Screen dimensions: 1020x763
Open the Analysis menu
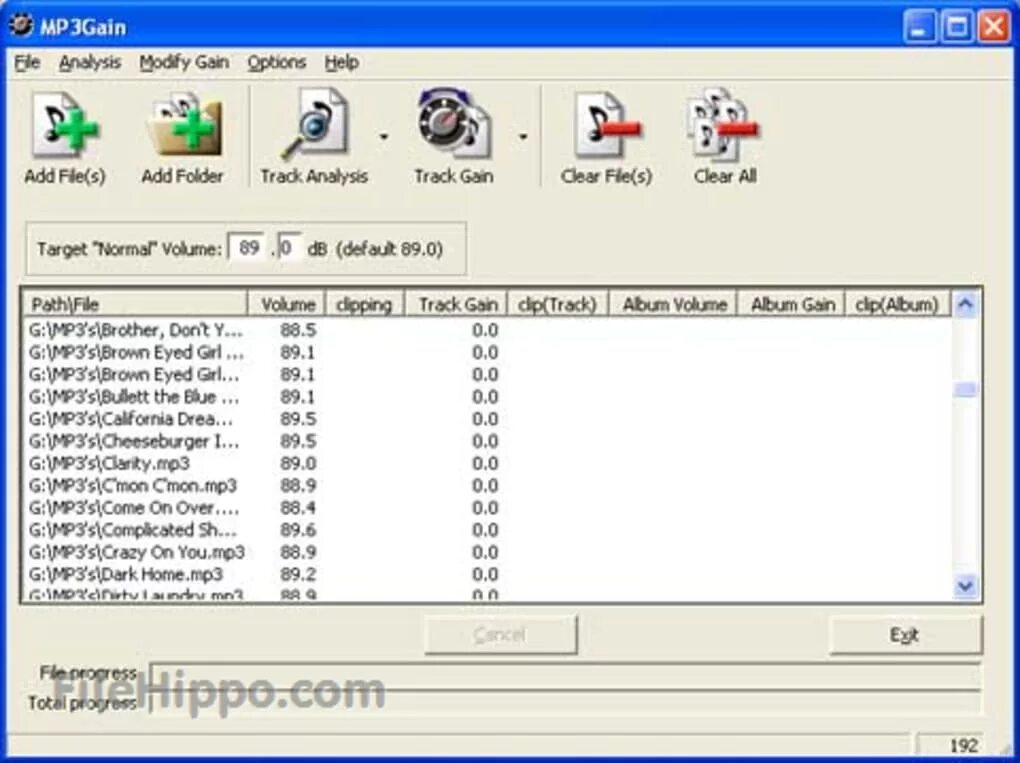(x=90, y=62)
